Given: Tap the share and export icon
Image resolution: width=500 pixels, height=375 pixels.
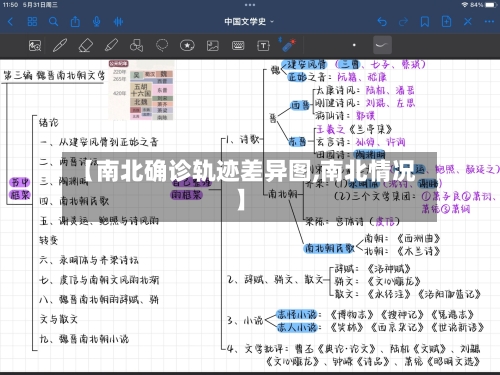Looking at the screenshot, I should (x=75, y=22).
